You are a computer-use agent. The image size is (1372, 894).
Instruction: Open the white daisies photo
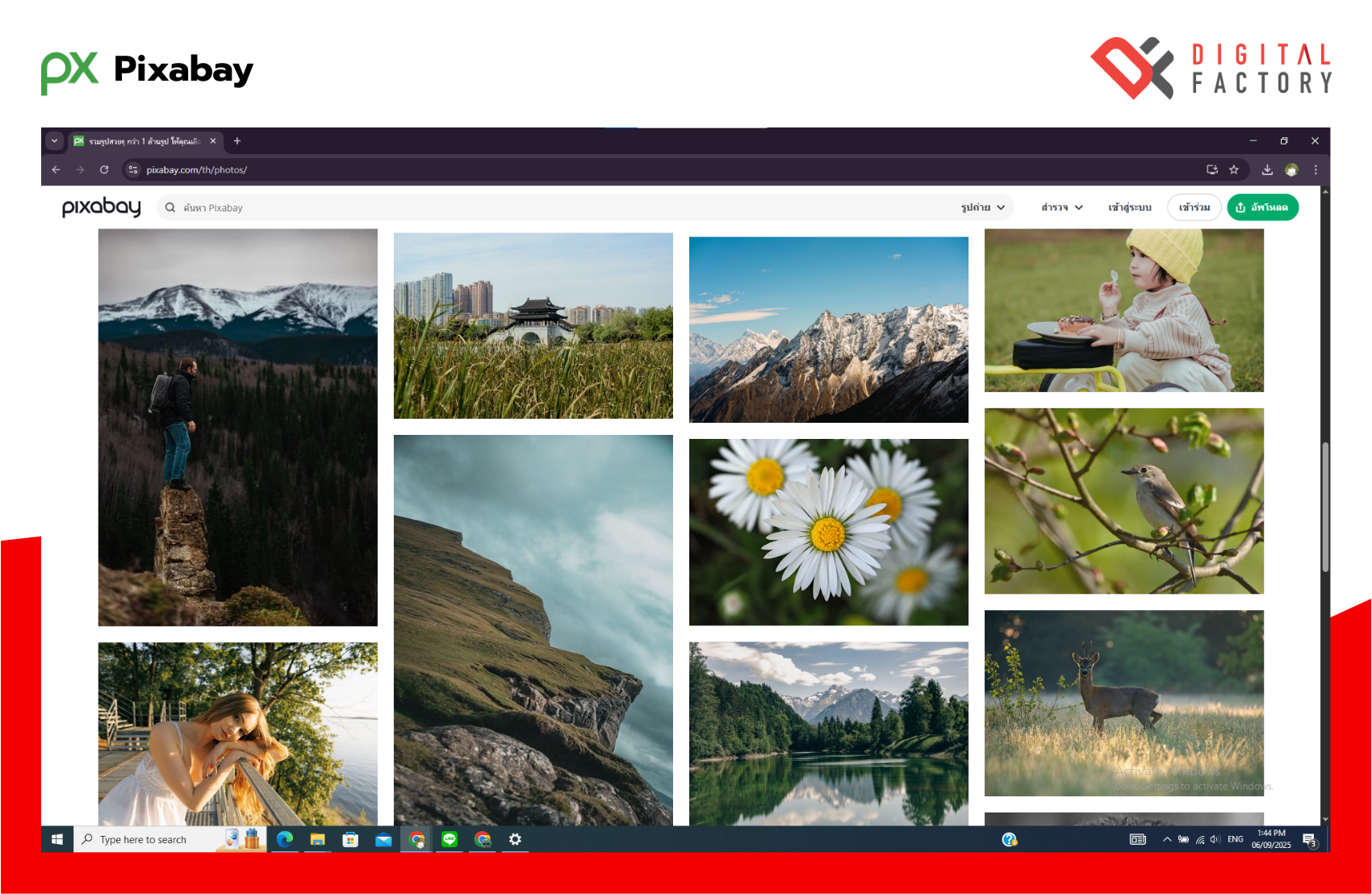(829, 532)
